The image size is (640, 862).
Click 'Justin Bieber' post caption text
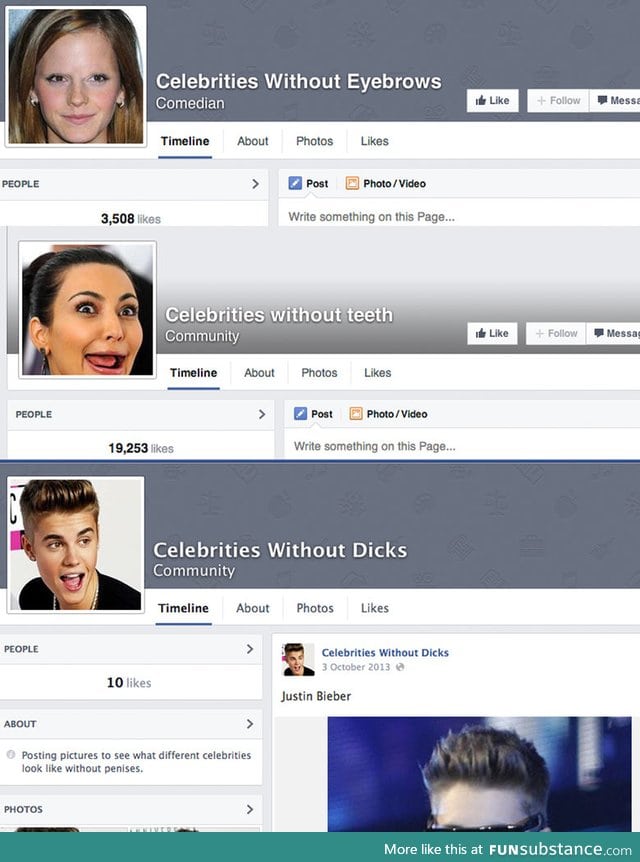tap(316, 697)
